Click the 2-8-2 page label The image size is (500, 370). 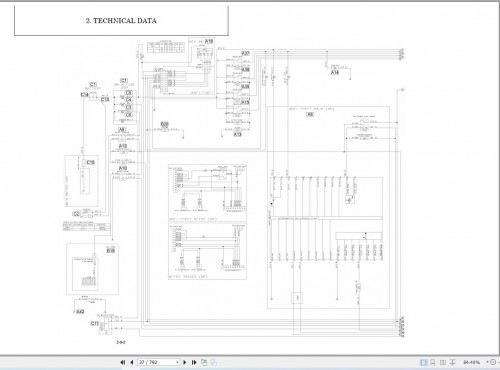point(121,342)
